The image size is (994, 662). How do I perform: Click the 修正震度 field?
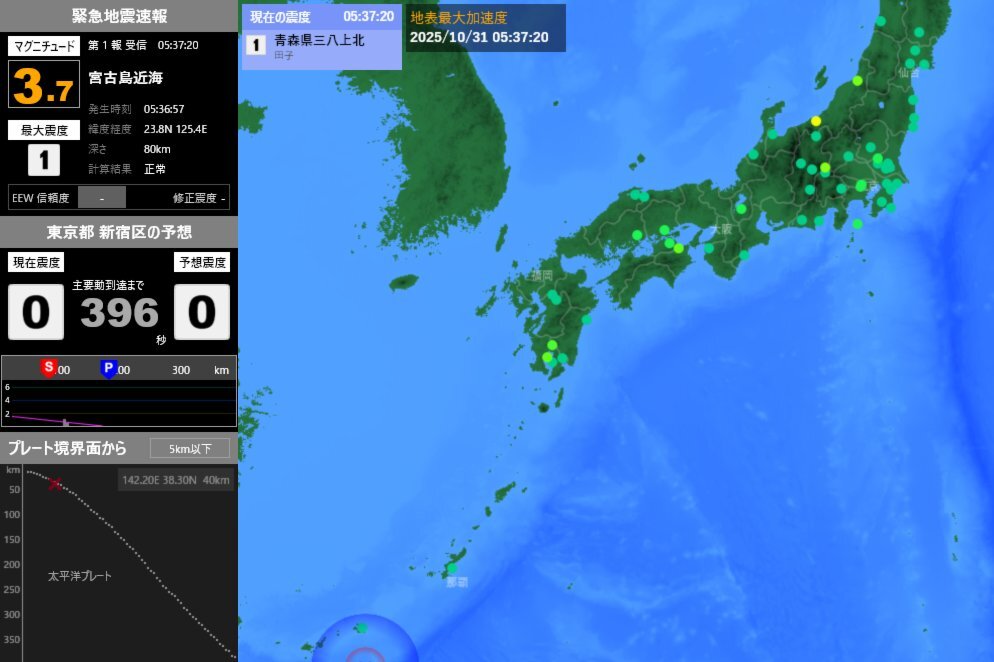pyautogui.click(x=198, y=198)
